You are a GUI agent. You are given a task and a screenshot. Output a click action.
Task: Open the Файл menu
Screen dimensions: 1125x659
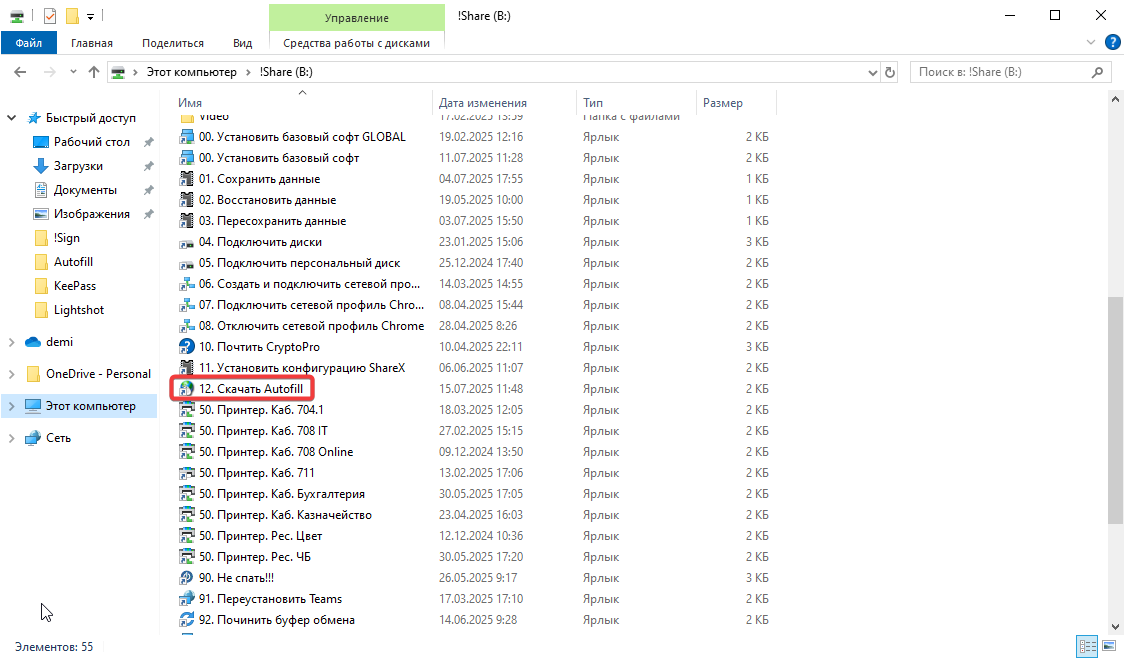(29, 43)
